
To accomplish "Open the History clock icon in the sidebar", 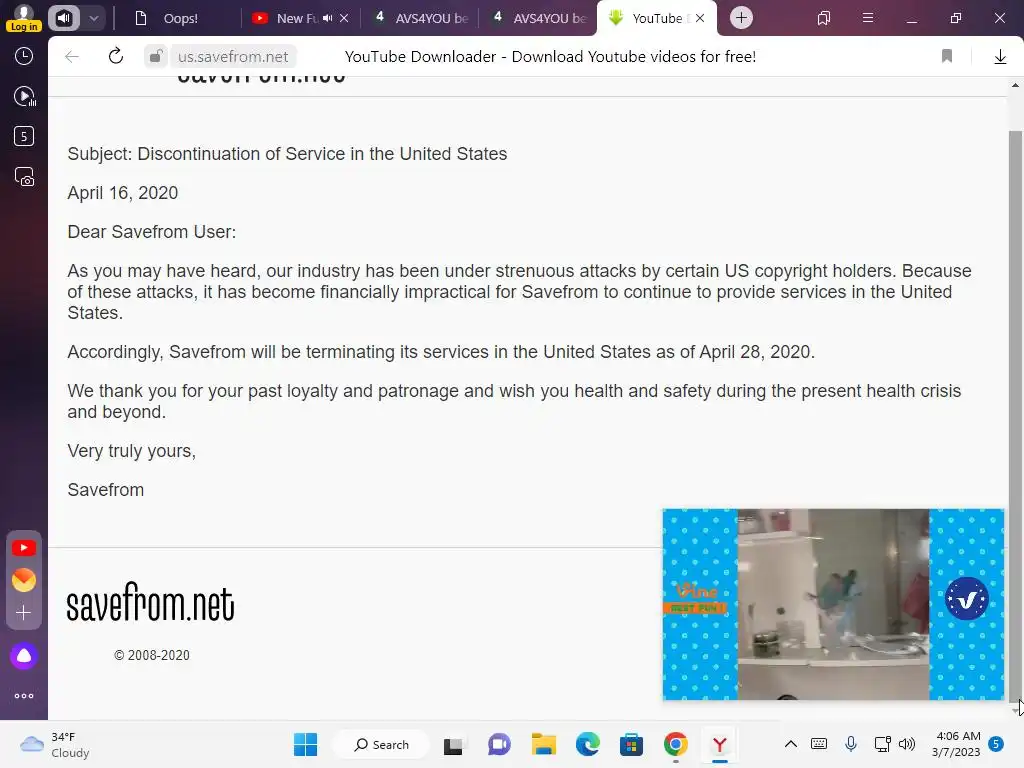I will (24, 56).
